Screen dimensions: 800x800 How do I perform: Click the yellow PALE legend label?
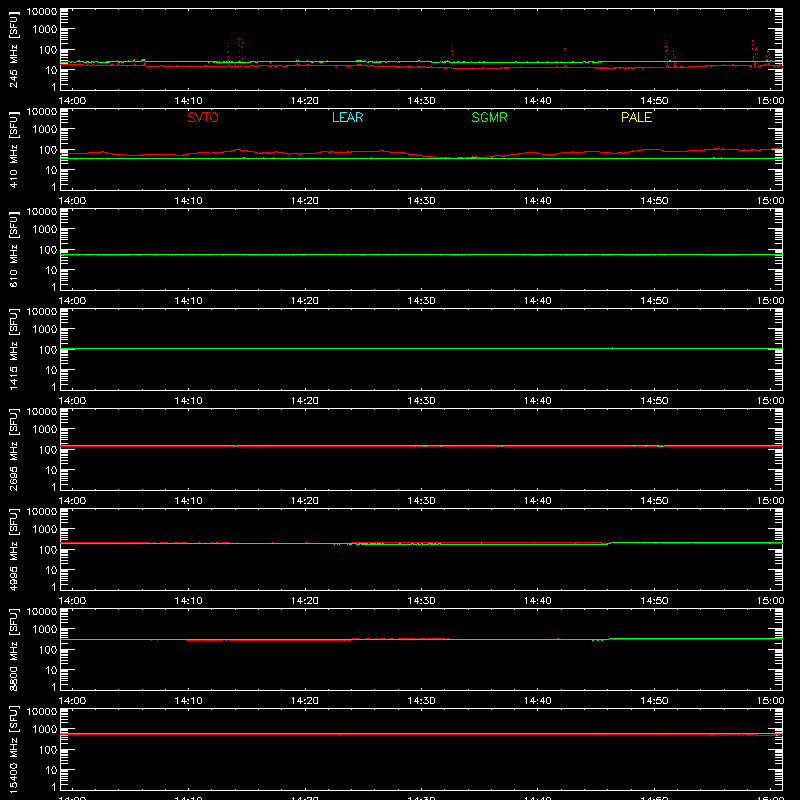(636, 117)
